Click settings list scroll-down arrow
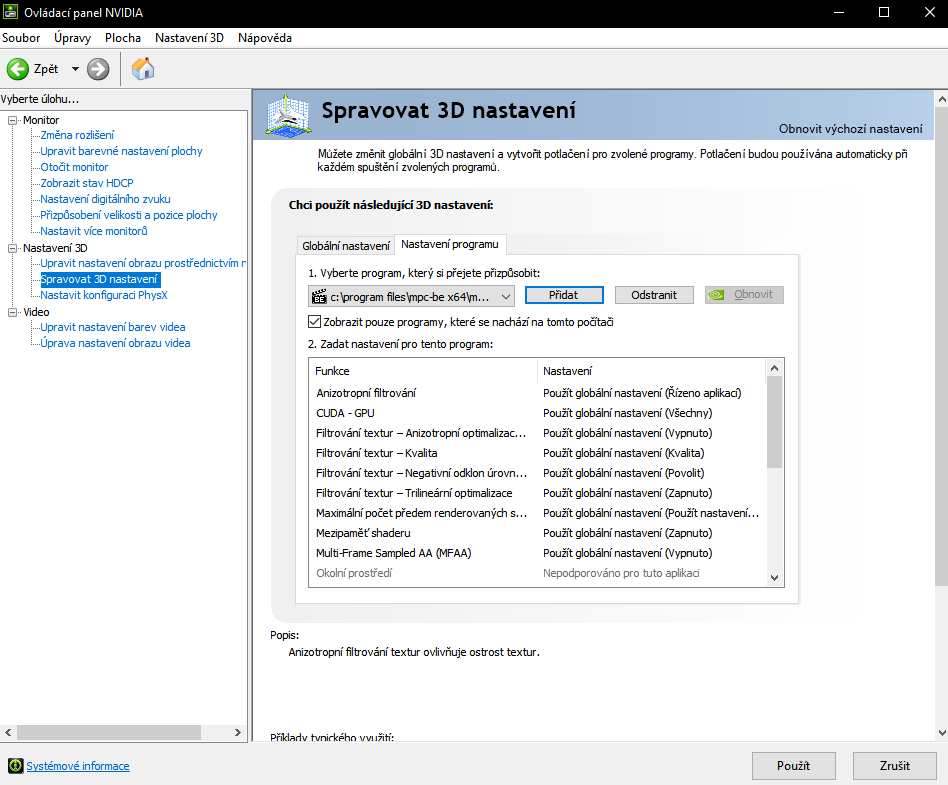 tap(774, 578)
